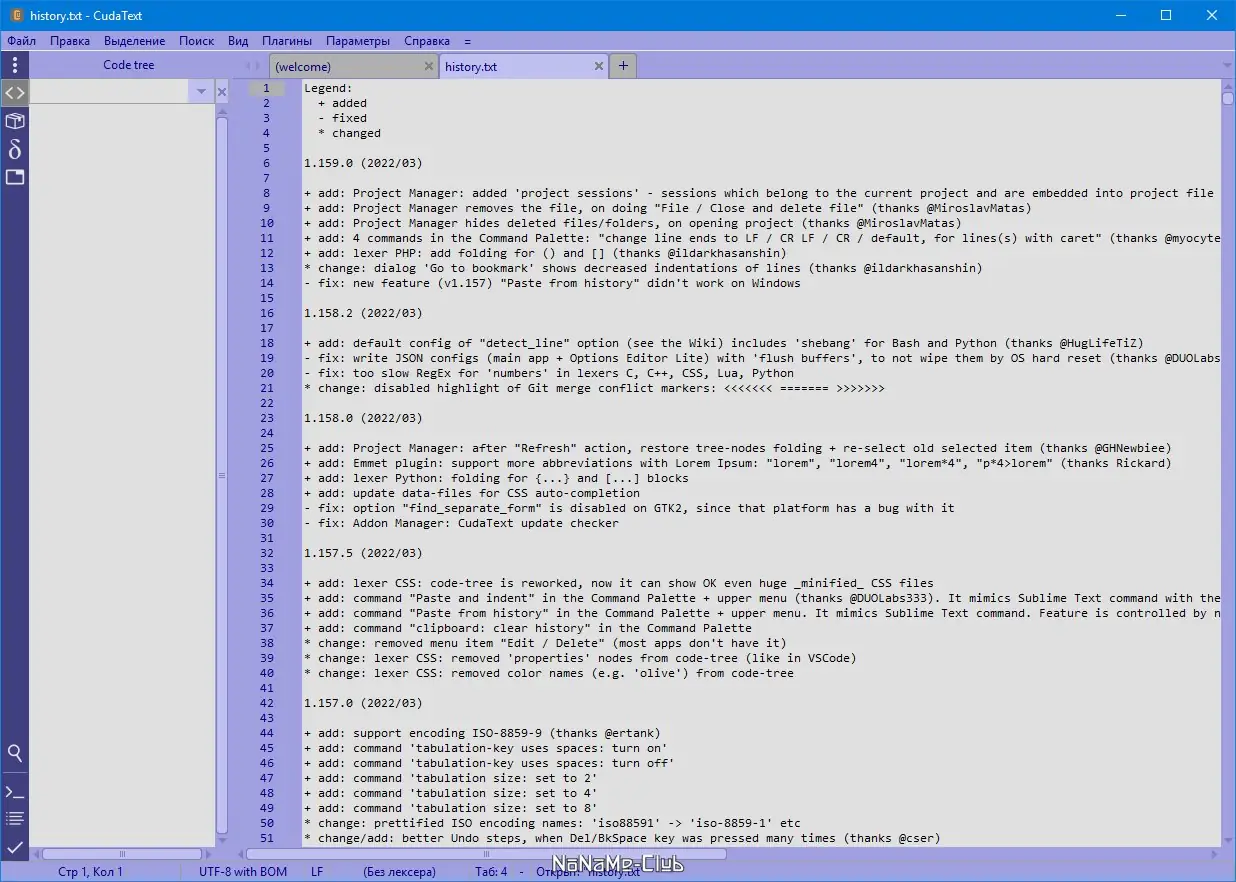Change tab size via 'Таб: 4'

[491, 872]
